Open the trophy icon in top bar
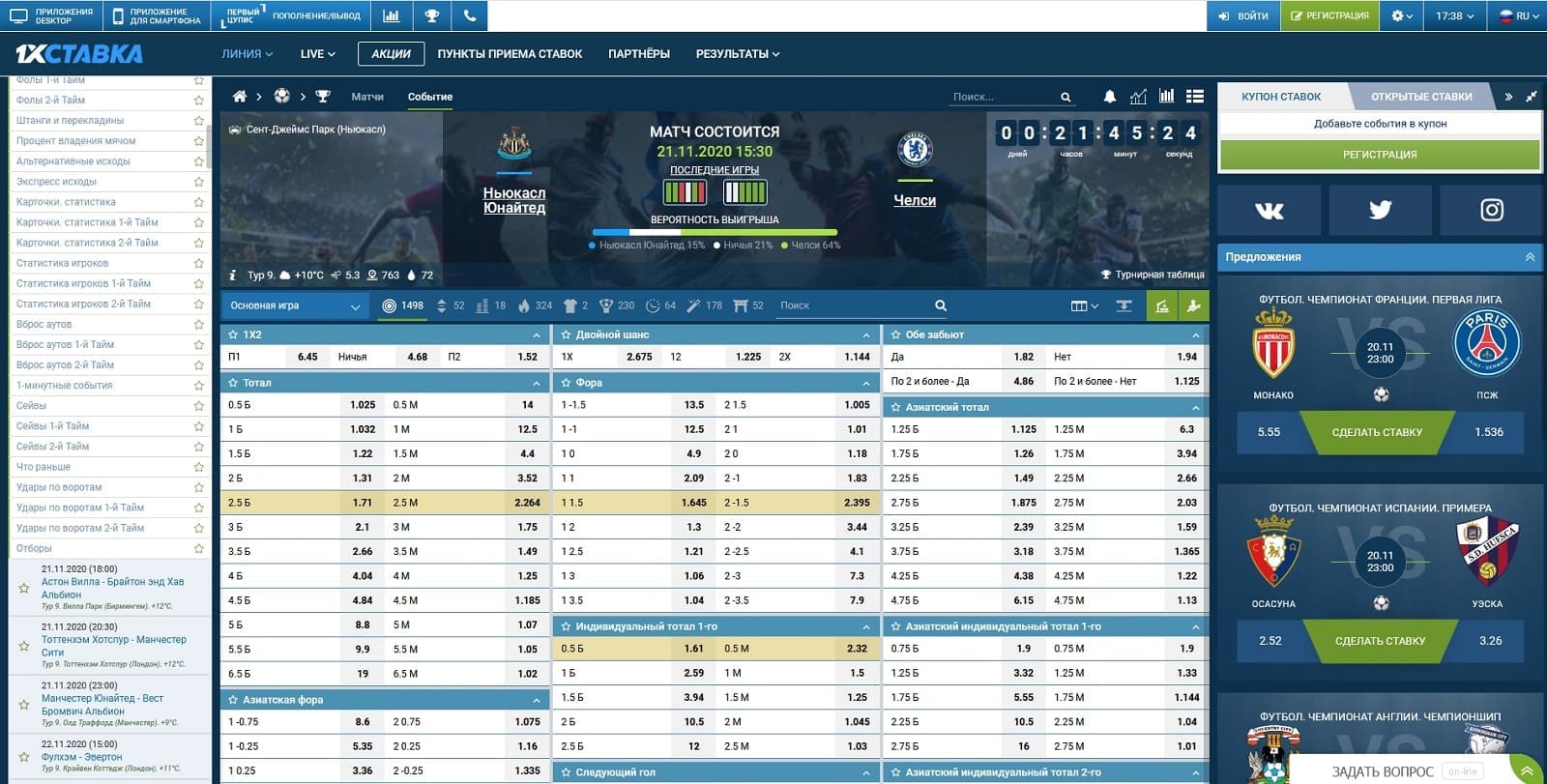The height and width of the screenshot is (784, 1547). click(x=431, y=15)
